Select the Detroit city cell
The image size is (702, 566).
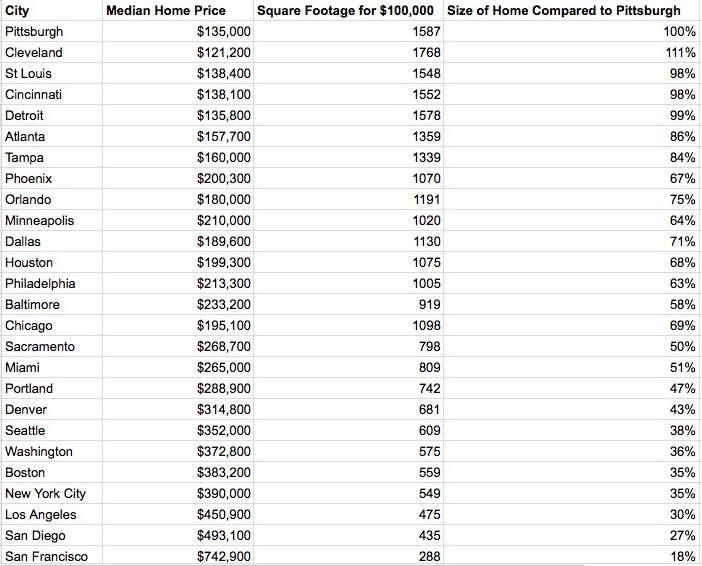click(x=51, y=116)
